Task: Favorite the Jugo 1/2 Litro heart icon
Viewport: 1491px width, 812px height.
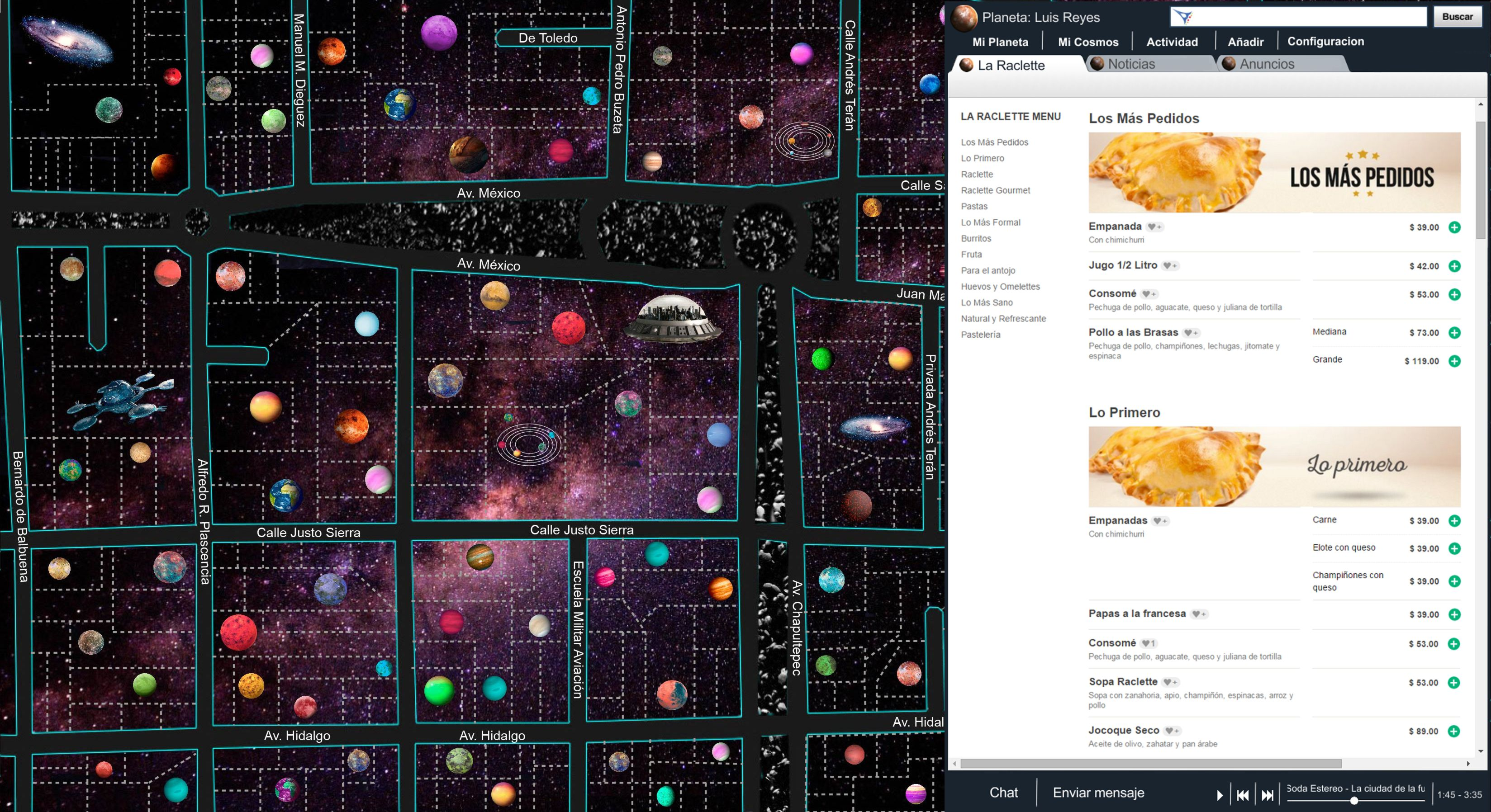Action: point(1170,265)
